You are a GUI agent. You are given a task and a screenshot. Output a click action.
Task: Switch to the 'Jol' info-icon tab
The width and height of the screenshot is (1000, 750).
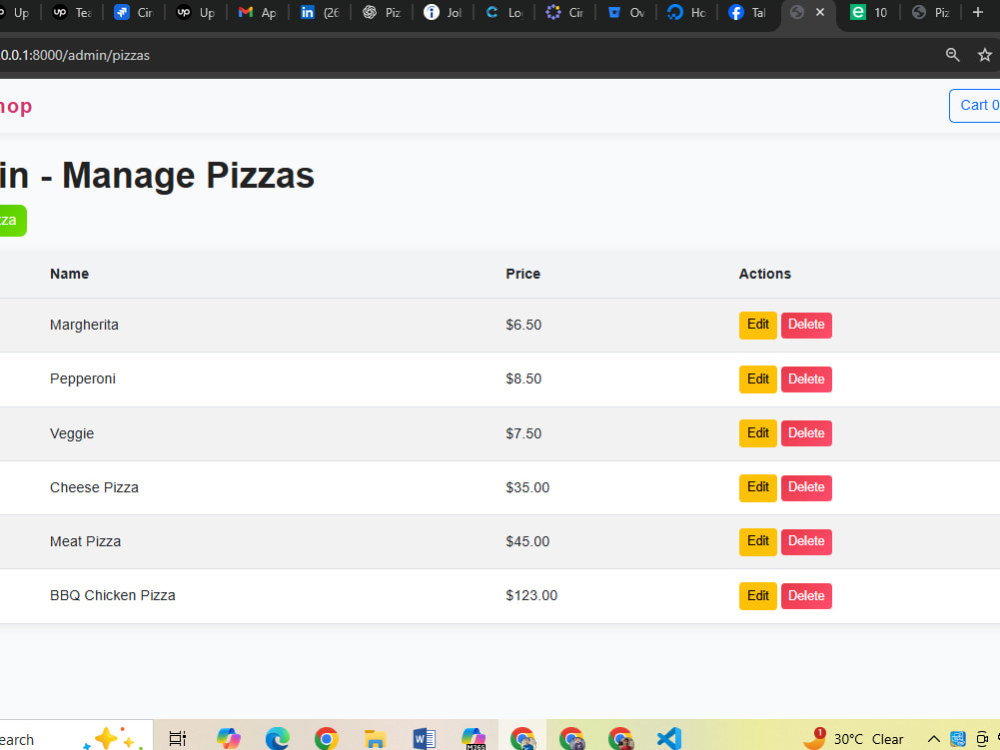click(443, 12)
